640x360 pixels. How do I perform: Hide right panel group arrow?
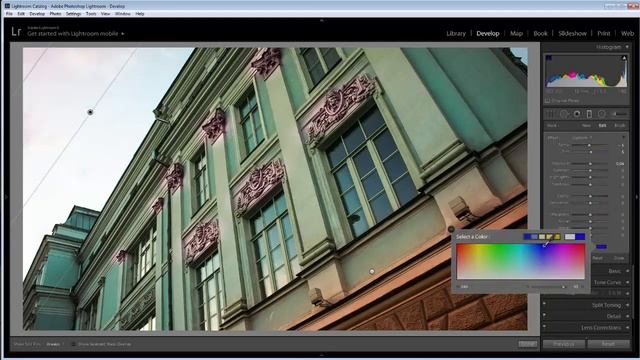[x=637, y=197]
